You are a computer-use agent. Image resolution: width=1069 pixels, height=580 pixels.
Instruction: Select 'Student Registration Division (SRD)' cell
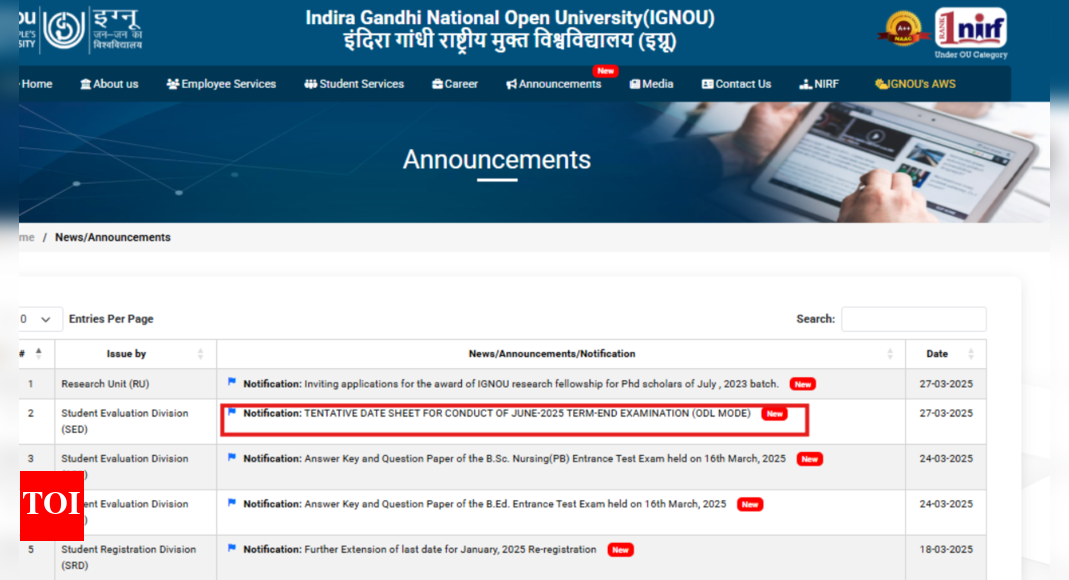(136, 558)
